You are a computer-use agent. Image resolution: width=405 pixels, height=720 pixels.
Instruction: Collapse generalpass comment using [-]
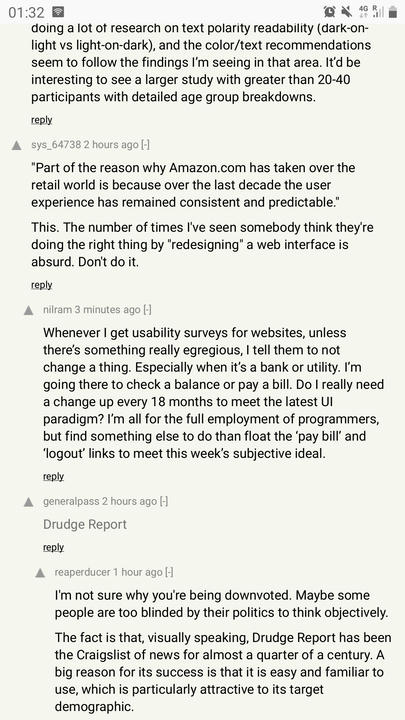(x=163, y=501)
